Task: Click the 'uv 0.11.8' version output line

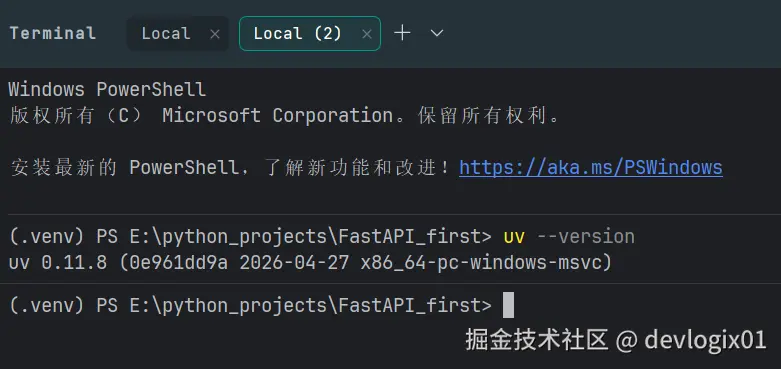Action: pyautogui.click(x=310, y=263)
